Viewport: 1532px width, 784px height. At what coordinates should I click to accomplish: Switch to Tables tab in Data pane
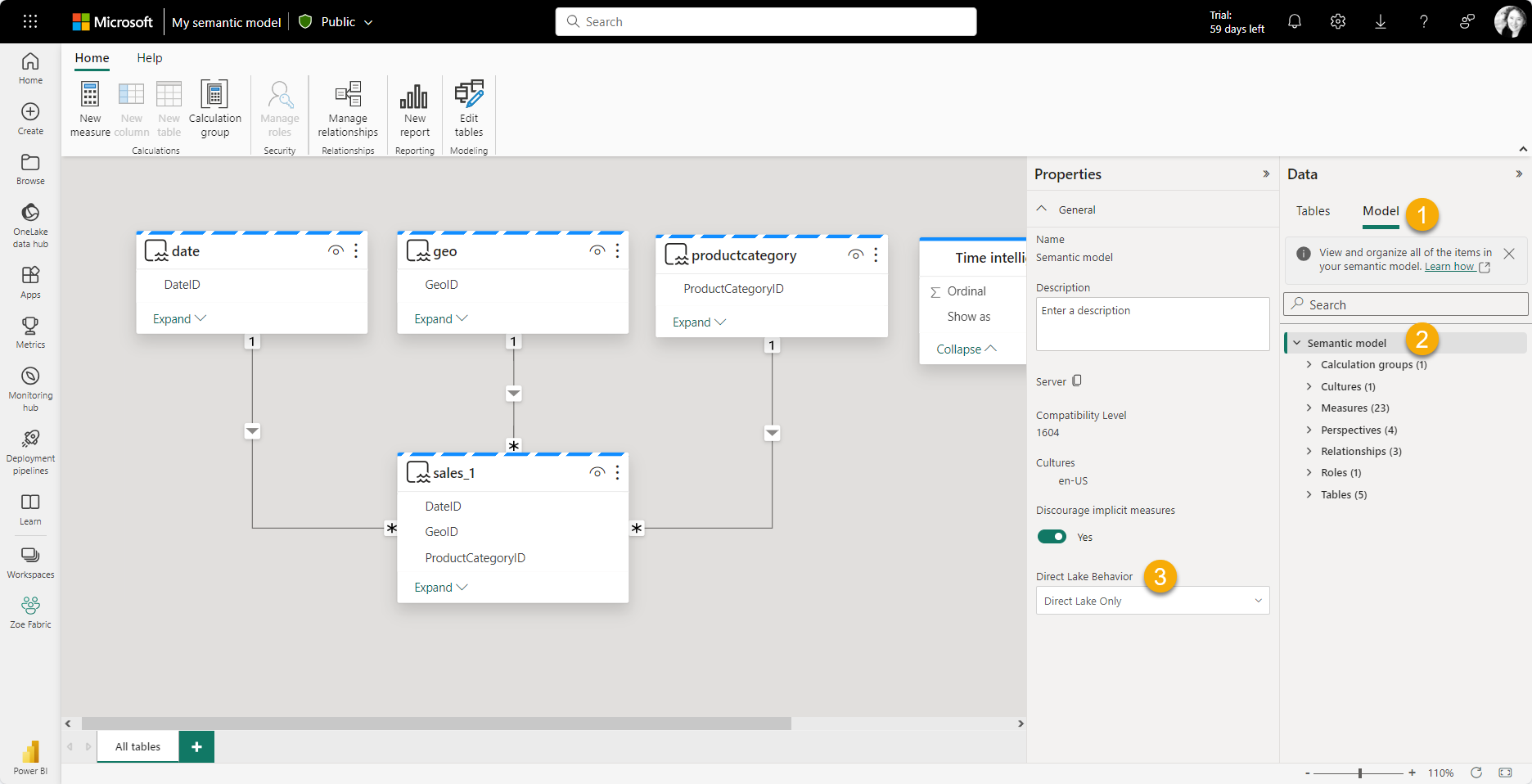1313,211
